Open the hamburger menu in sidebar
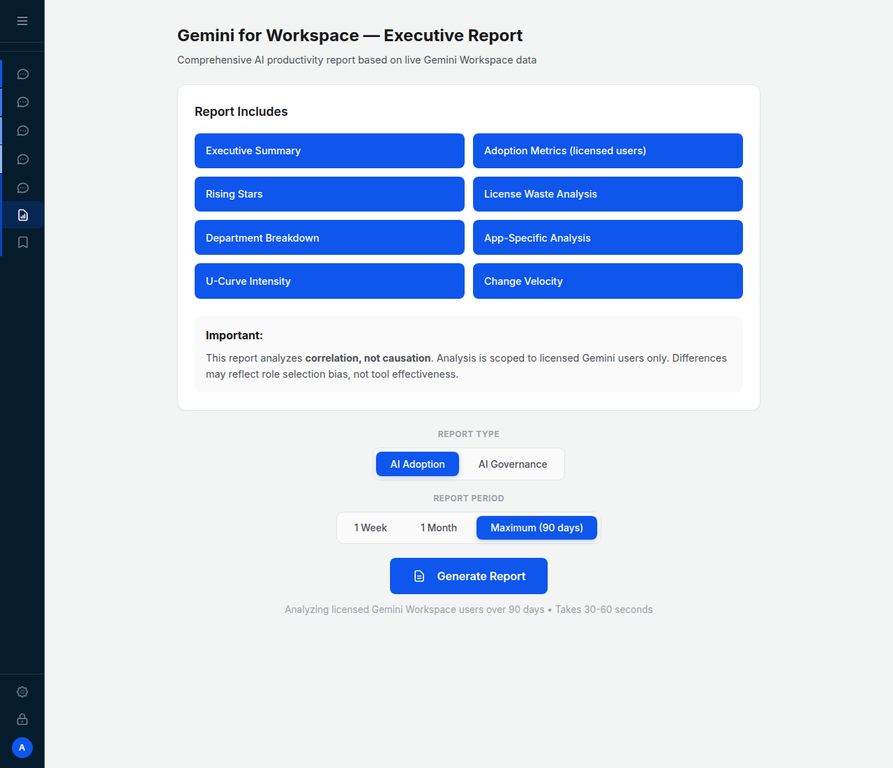This screenshot has width=893, height=768. [22, 21]
